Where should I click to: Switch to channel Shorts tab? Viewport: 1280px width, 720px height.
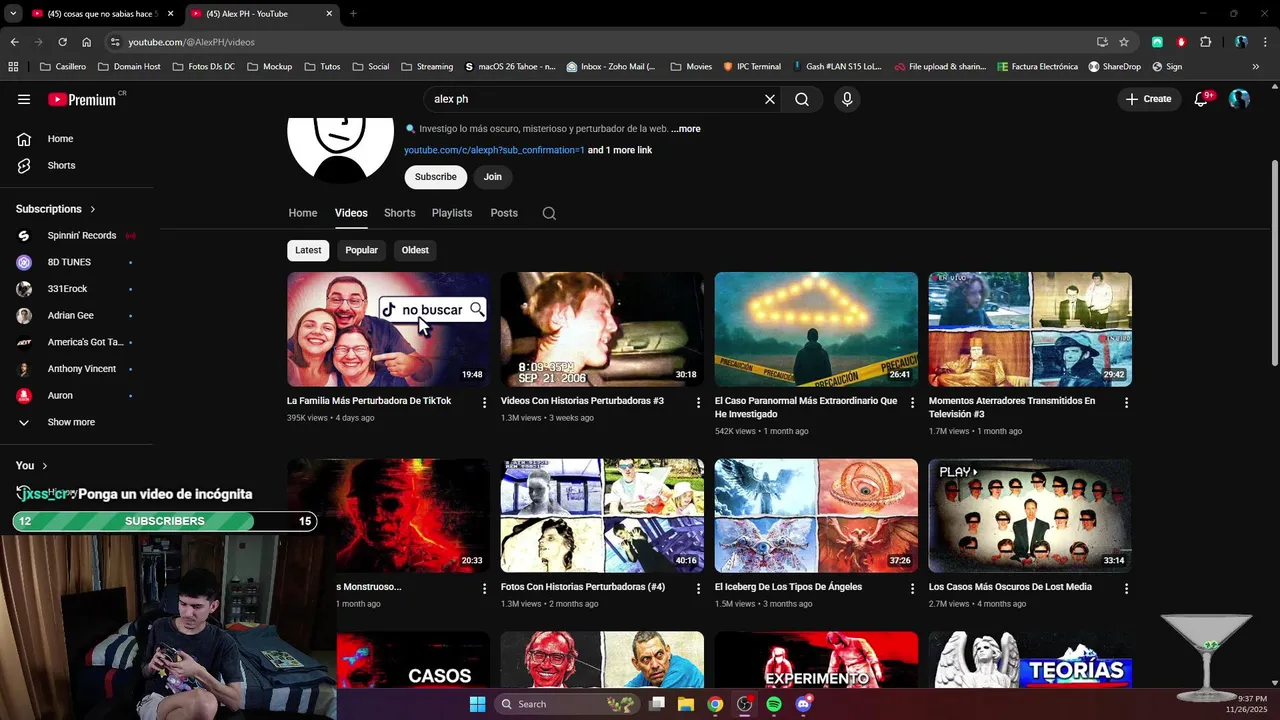pos(399,213)
